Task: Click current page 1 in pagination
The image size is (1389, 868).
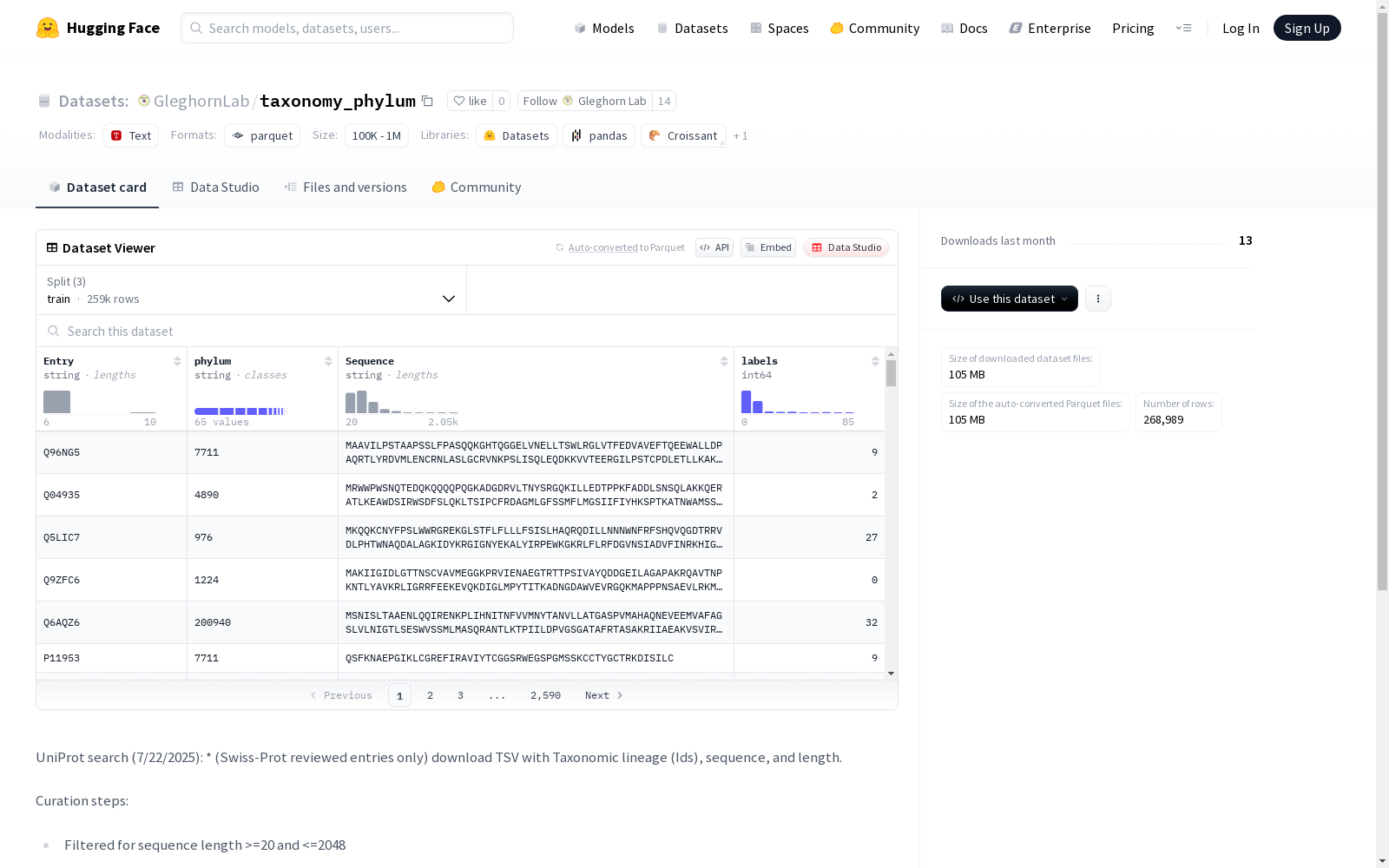Action: (399, 695)
